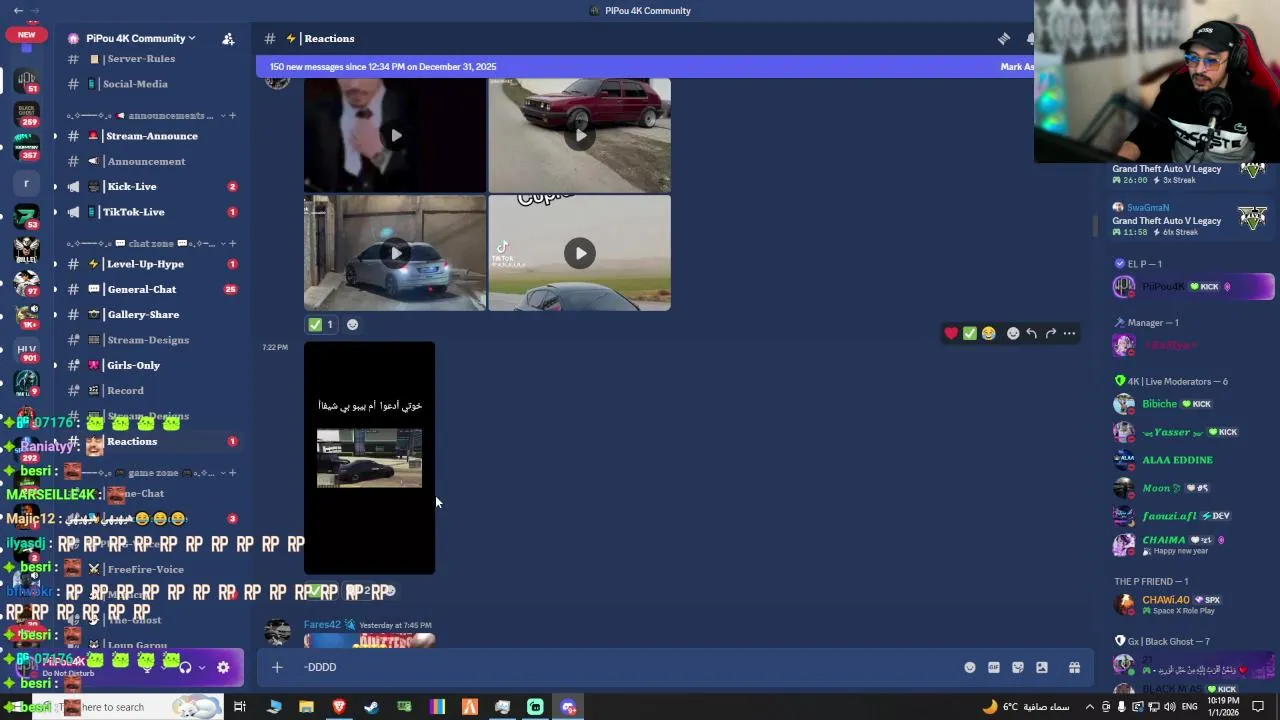This screenshot has height=720, width=1280.
Task: Open the Gallery-Share channel
Action: tap(150, 315)
